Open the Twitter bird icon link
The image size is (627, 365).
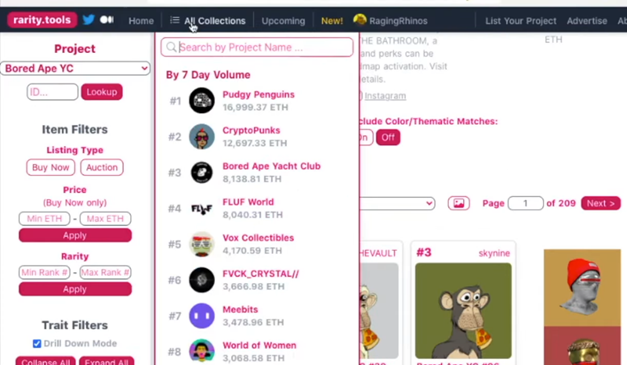point(88,20)
